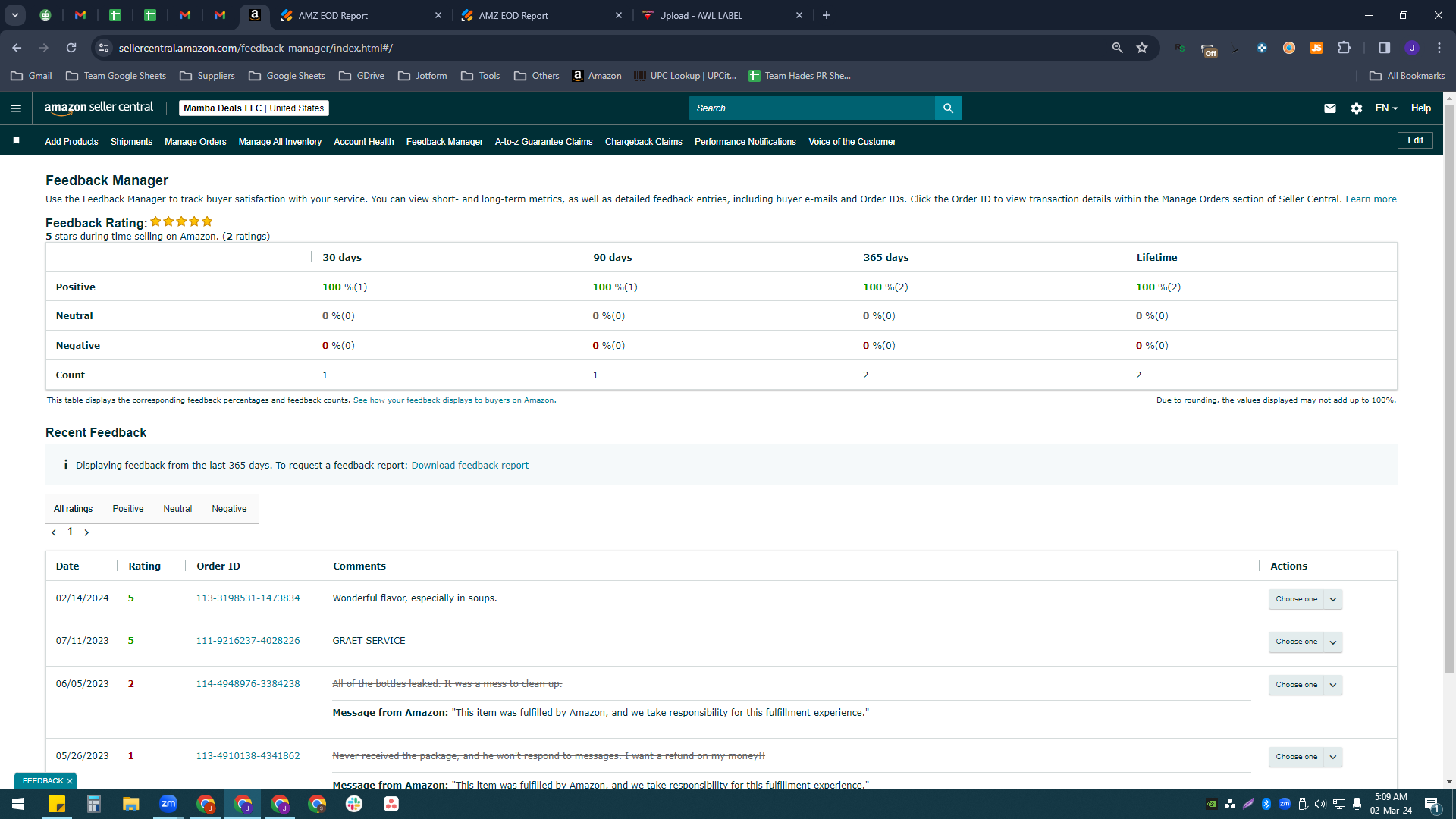Open Choose one dropdown for 02/14/2024 feedback
Screen dimensions: 1456x819
[x=1305, y=599]
